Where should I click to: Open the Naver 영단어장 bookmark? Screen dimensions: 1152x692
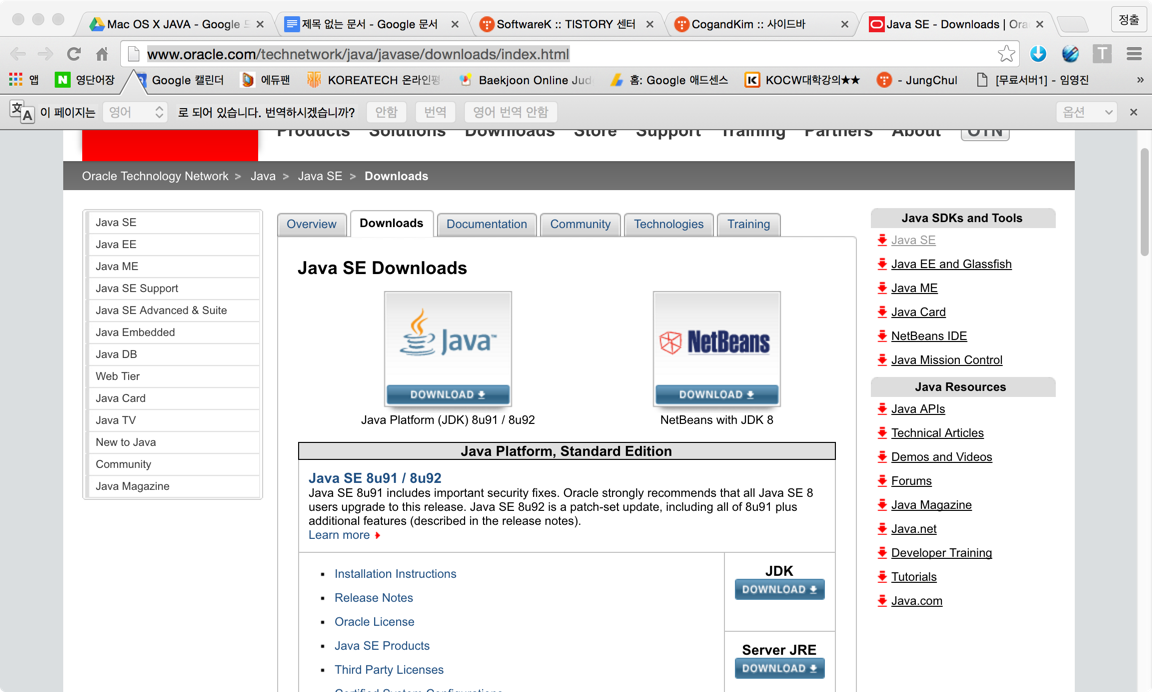pyautogui.click(x=85, y=79)
